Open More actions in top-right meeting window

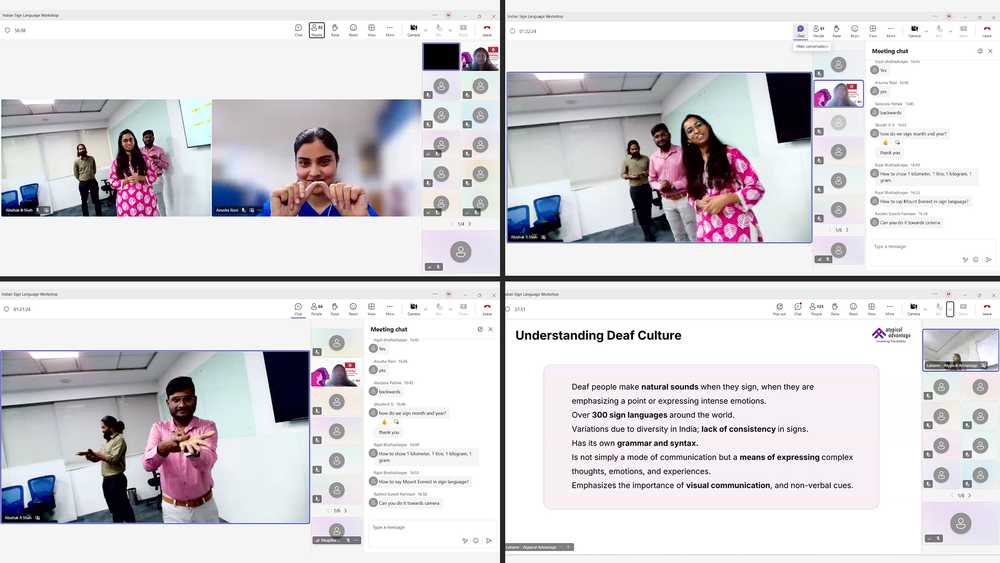[891, 31]
